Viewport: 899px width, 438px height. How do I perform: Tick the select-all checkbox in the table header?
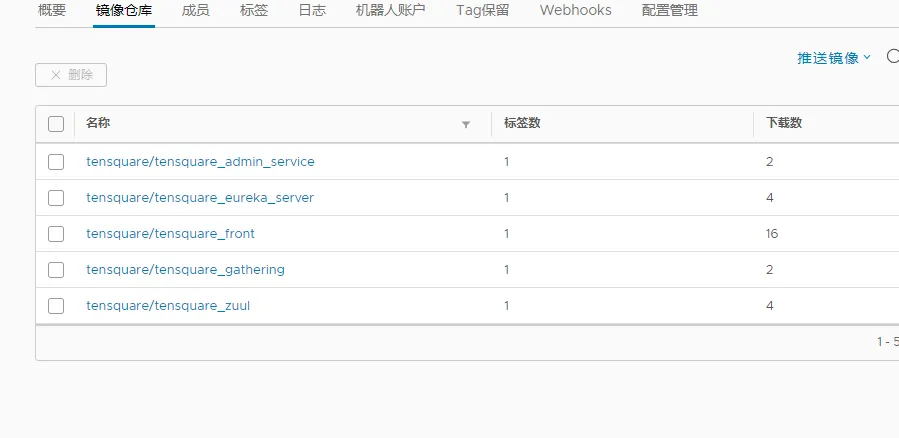(x=56, y=124)
